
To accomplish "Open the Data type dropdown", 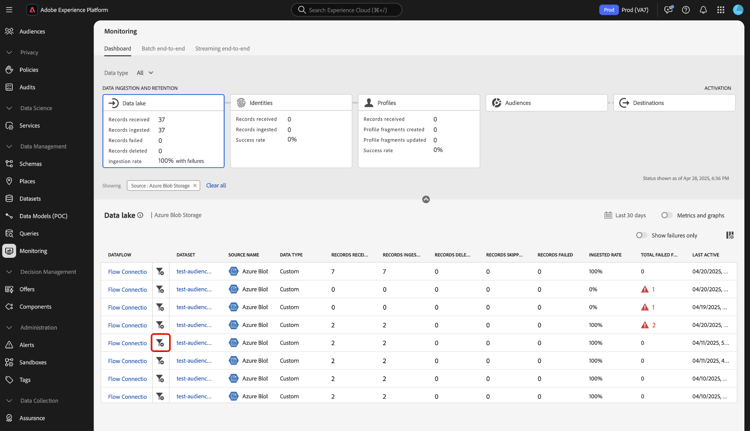I will (145, 73).
